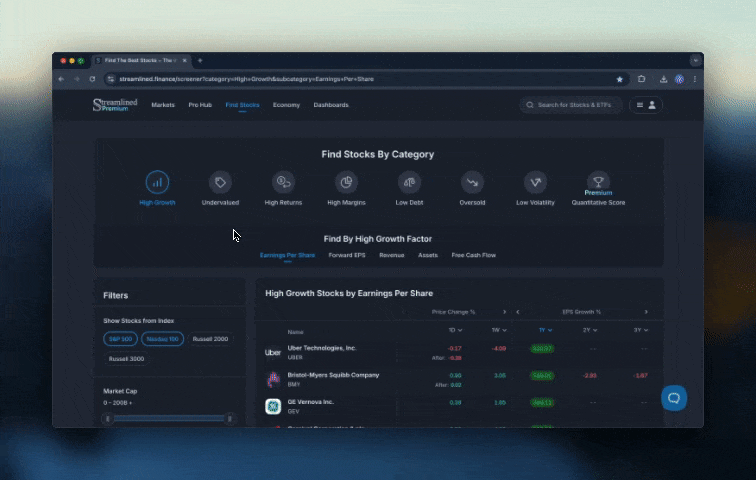Open the Economy nav menu
The image size is (756, 480).
pos(286,105)
